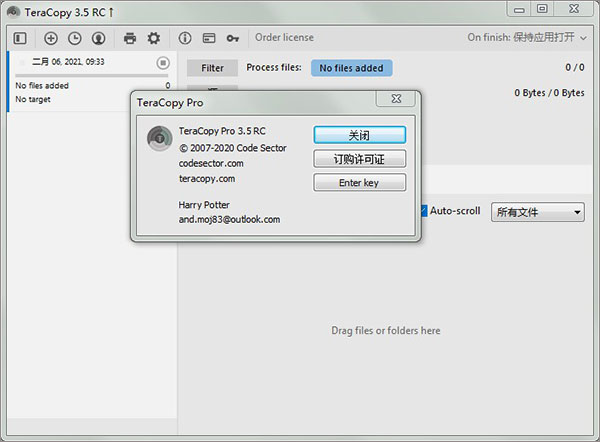This screenshot has width=600, height=442.
Task: Click the teracopy.com link
Action: pos(207,179)
